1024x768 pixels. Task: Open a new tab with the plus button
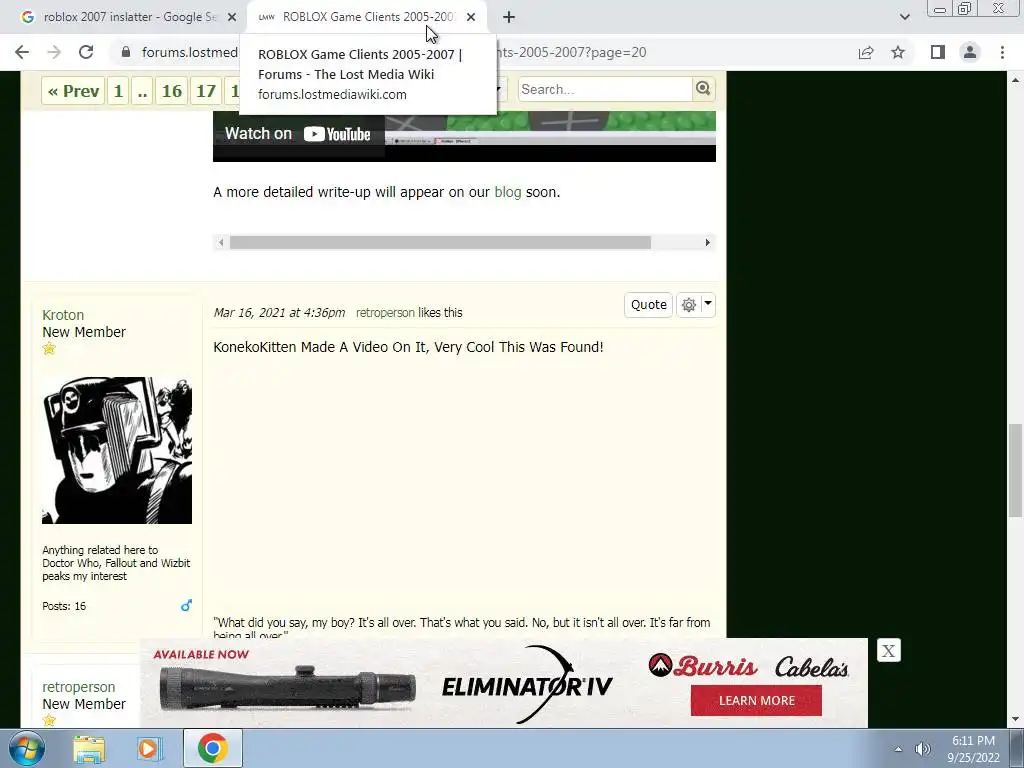pyautogui.click(x=509, y=17)
